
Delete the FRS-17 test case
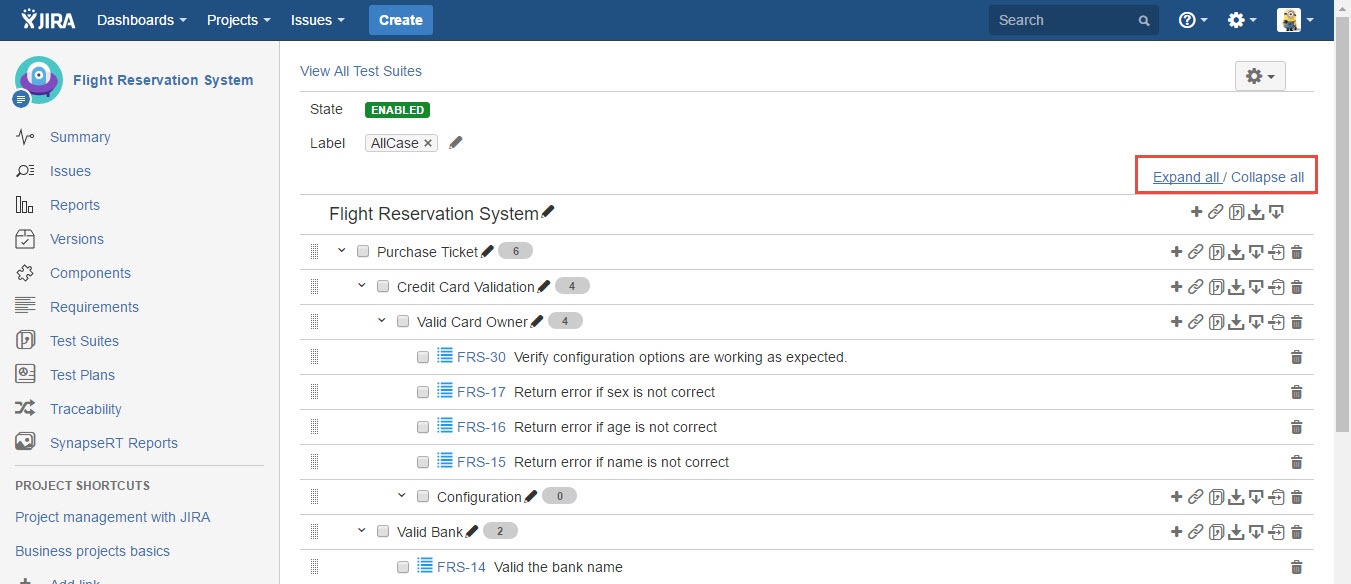tap(1296, 392)
